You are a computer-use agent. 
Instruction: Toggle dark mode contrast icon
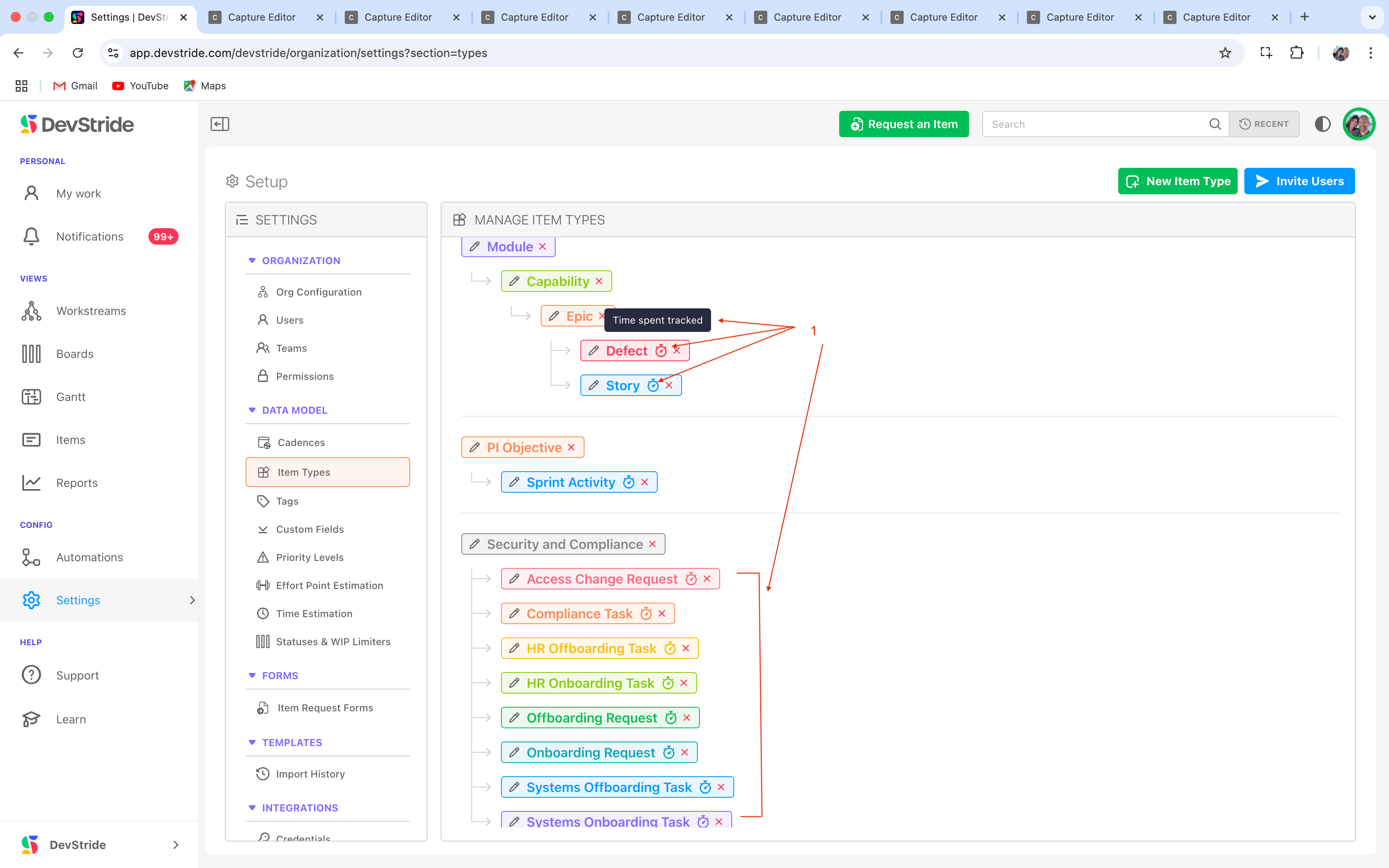1322,124
